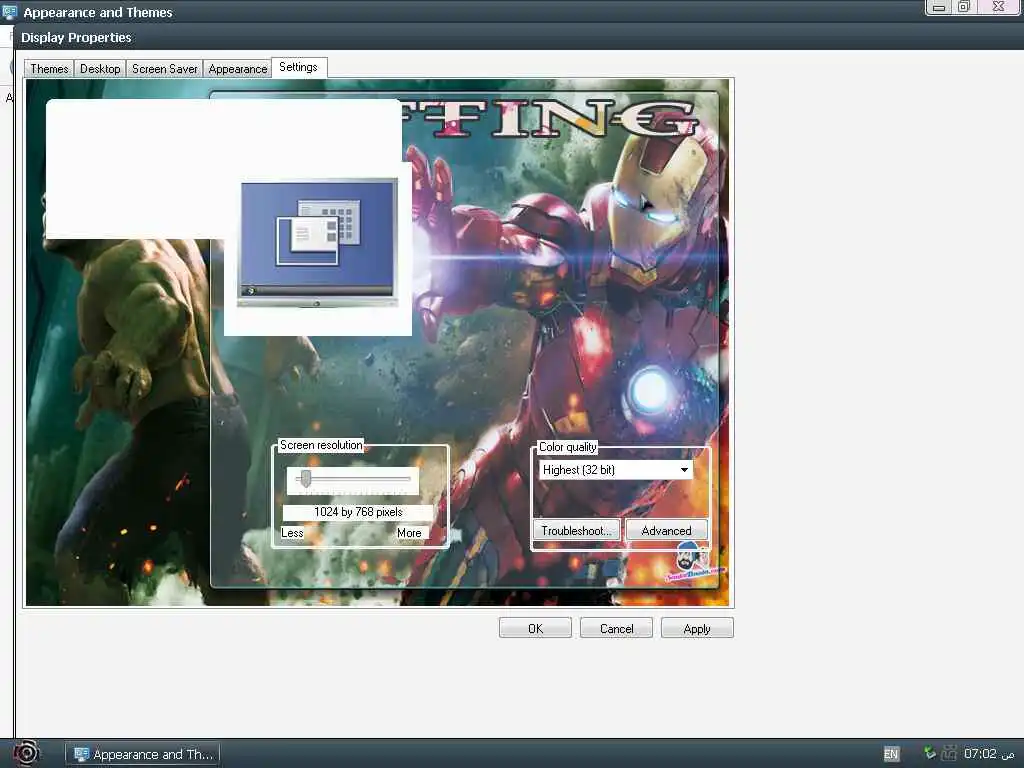Open Advanced display settings
This screenshot has width=1024, height=768.
666,530
